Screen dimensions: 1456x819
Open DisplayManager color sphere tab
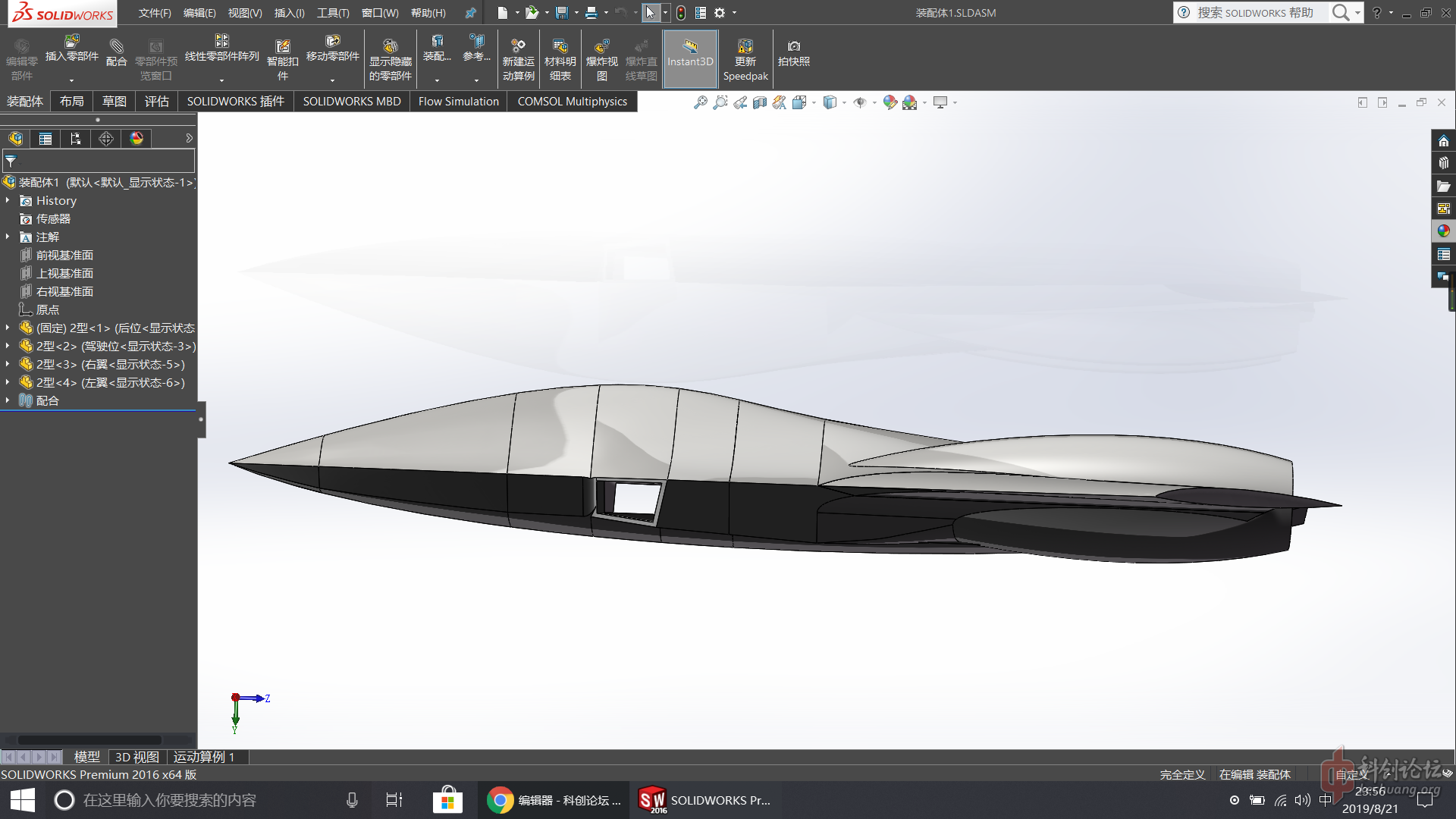point(136,138)
